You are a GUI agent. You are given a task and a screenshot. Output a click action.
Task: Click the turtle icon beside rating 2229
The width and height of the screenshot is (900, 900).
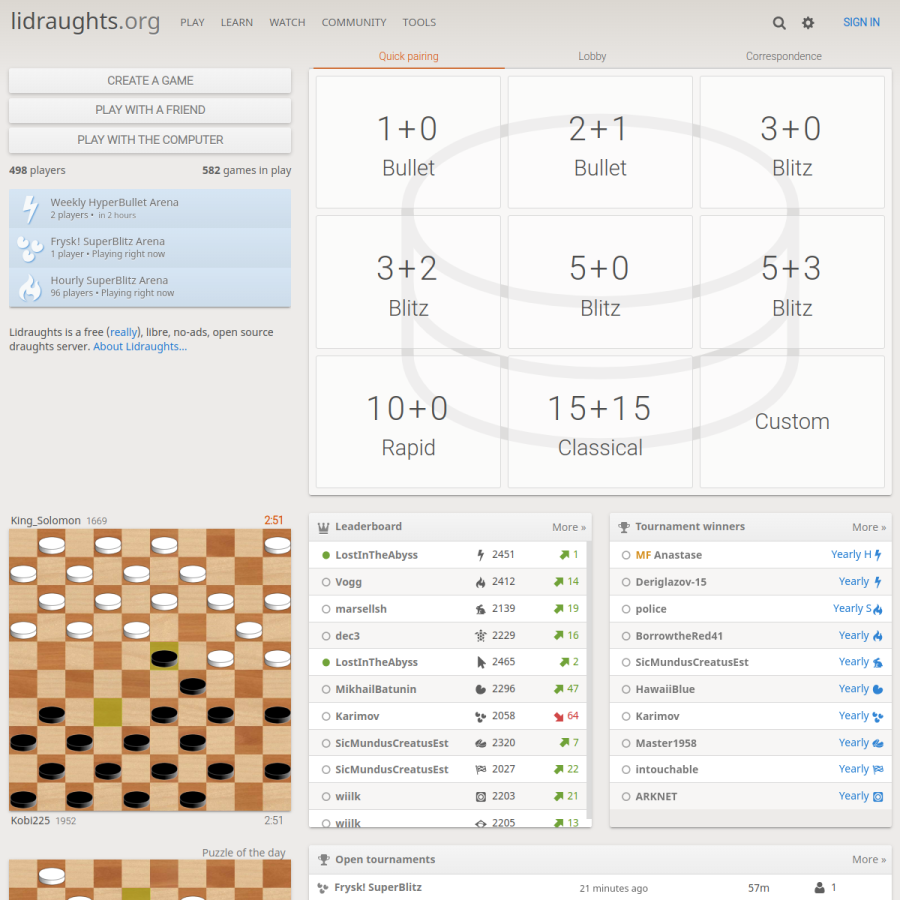click(x=480, y=635)
